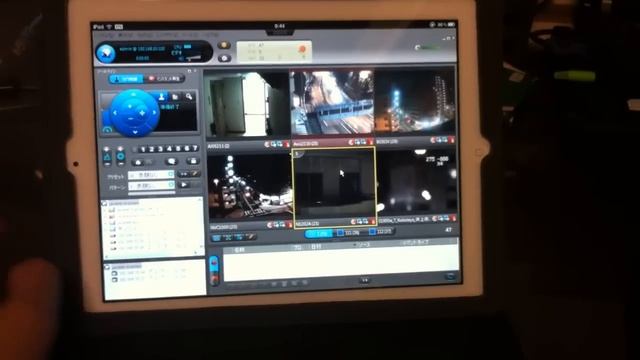Select number button 4
The width and height of the screenshot is (640, 360).
[169, 149]
